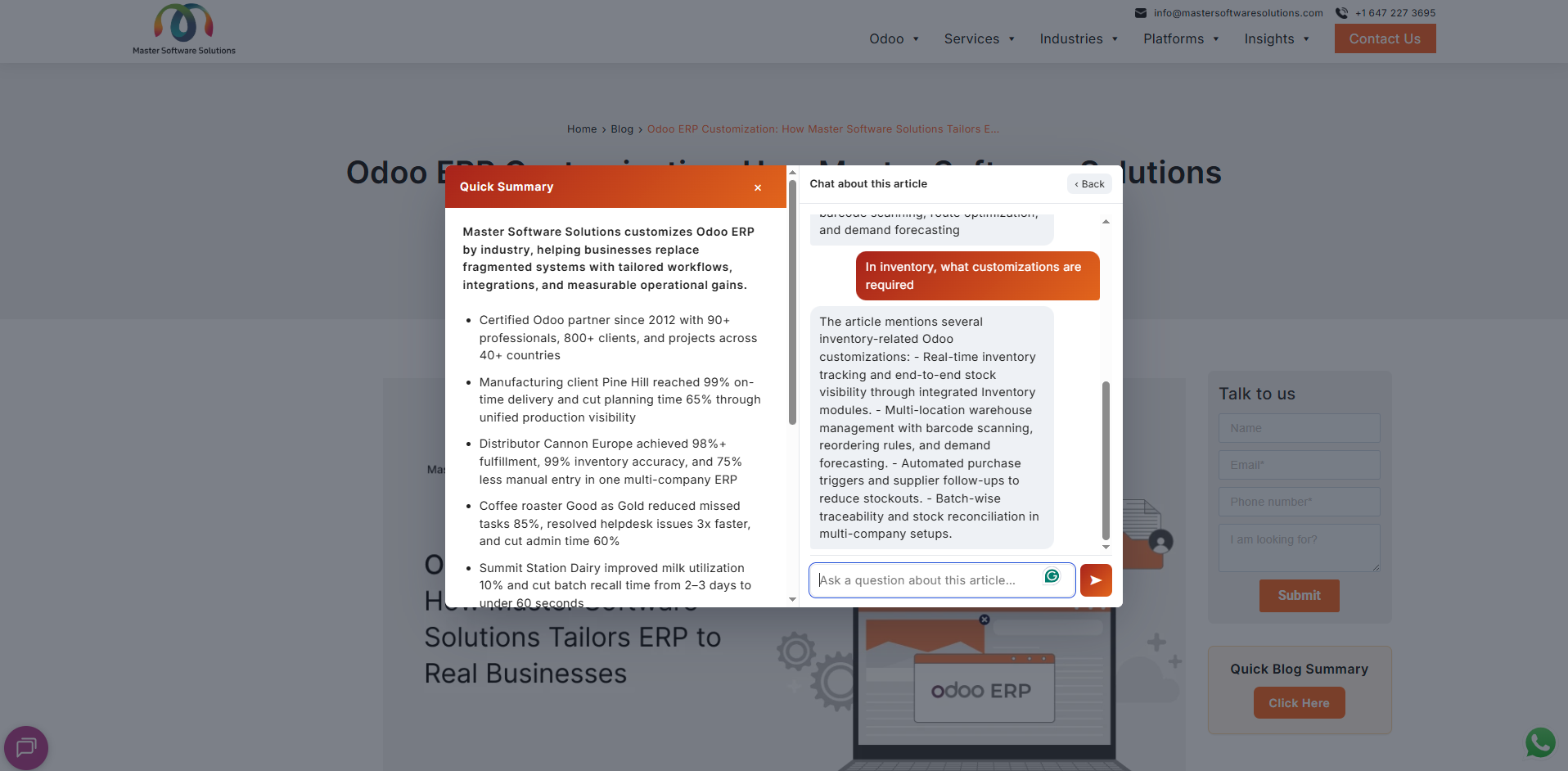Expand the Odoo menu dropdown
Viewport: 1568px width, 771px height.
894,39
